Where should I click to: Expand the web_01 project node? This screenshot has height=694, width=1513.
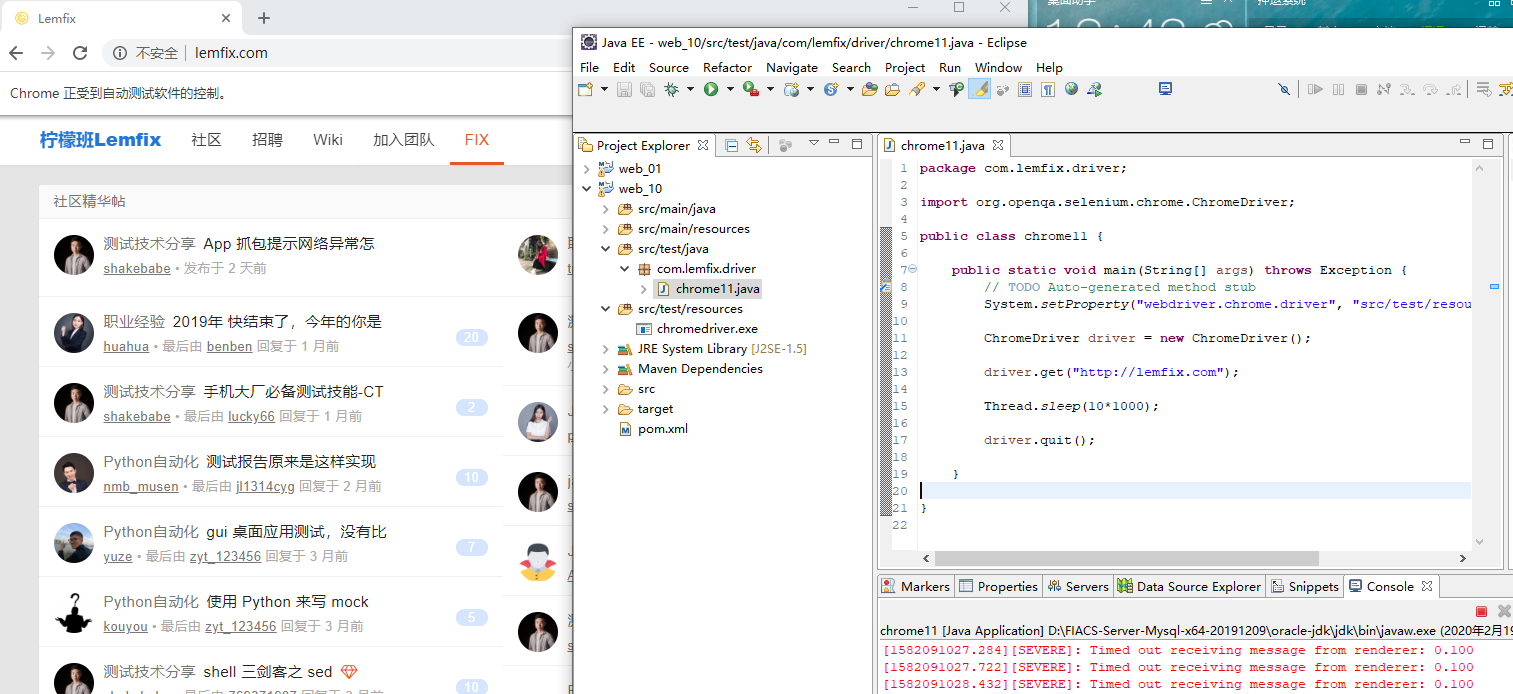[586, 169]
